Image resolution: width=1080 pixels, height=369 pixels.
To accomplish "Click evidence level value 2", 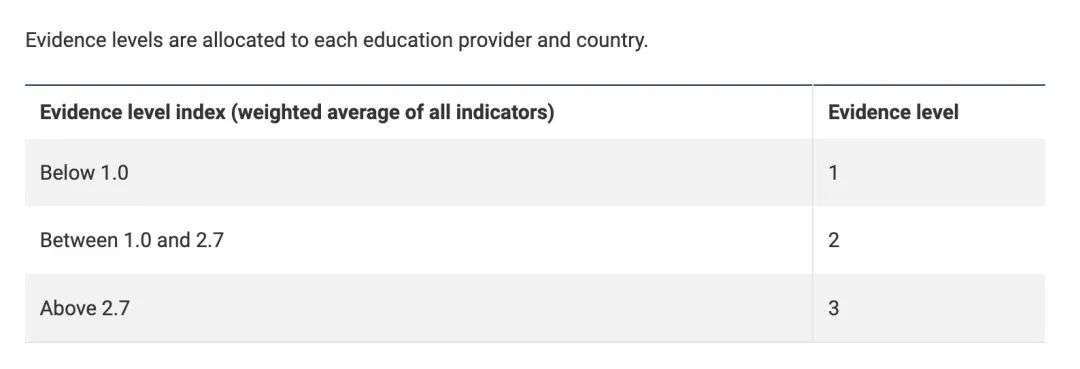I will [833, 240].
